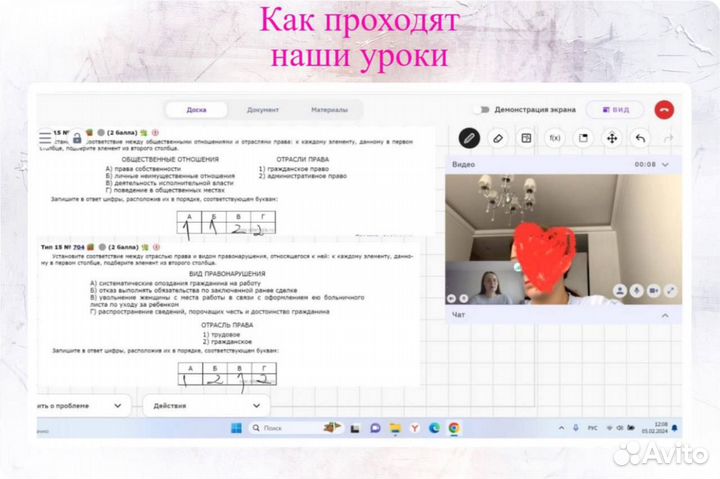Undo the last board action

point(640,138)
